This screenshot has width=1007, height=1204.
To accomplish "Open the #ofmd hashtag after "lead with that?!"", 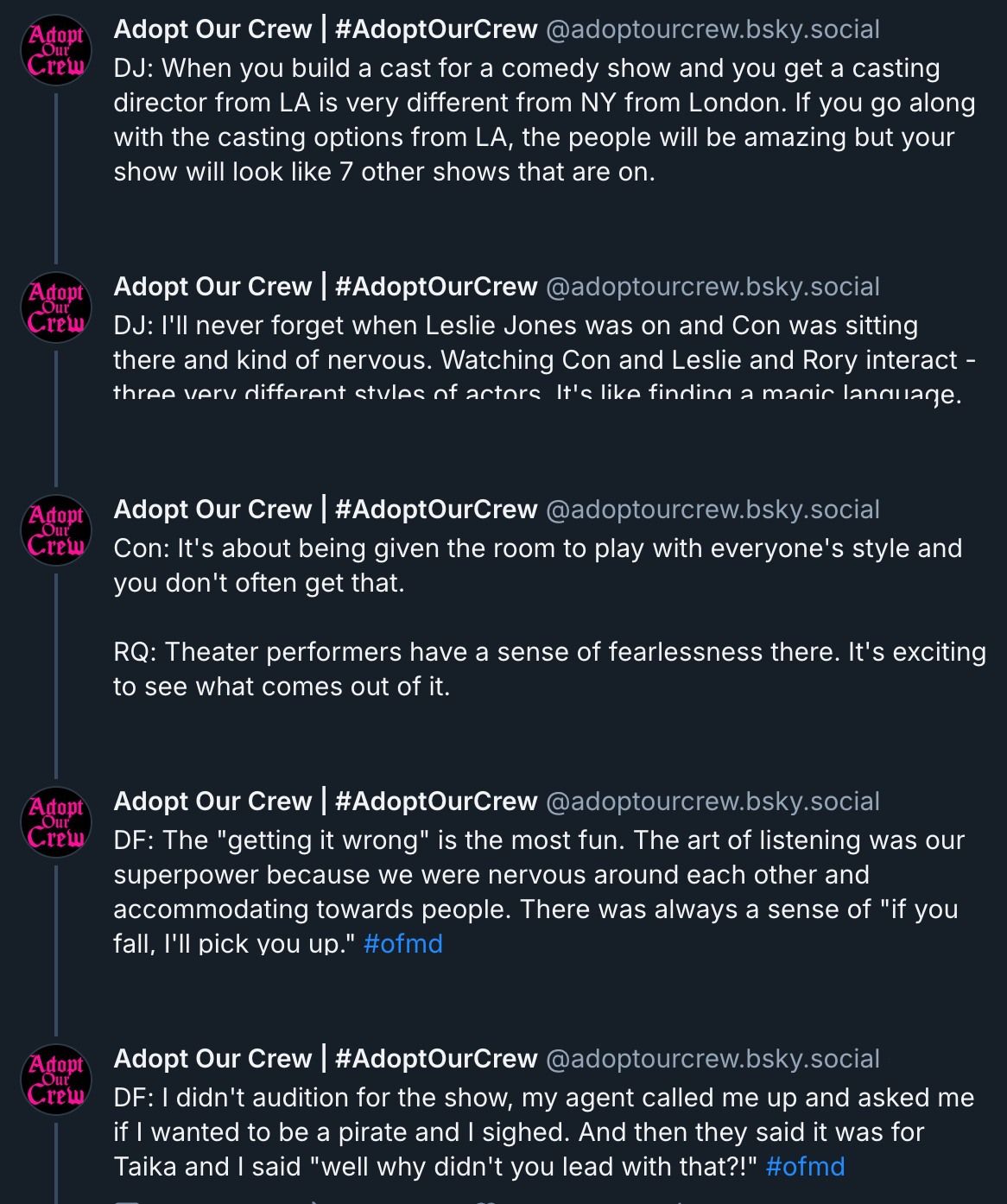I will pyautogui.click(x=805, y=1167).
